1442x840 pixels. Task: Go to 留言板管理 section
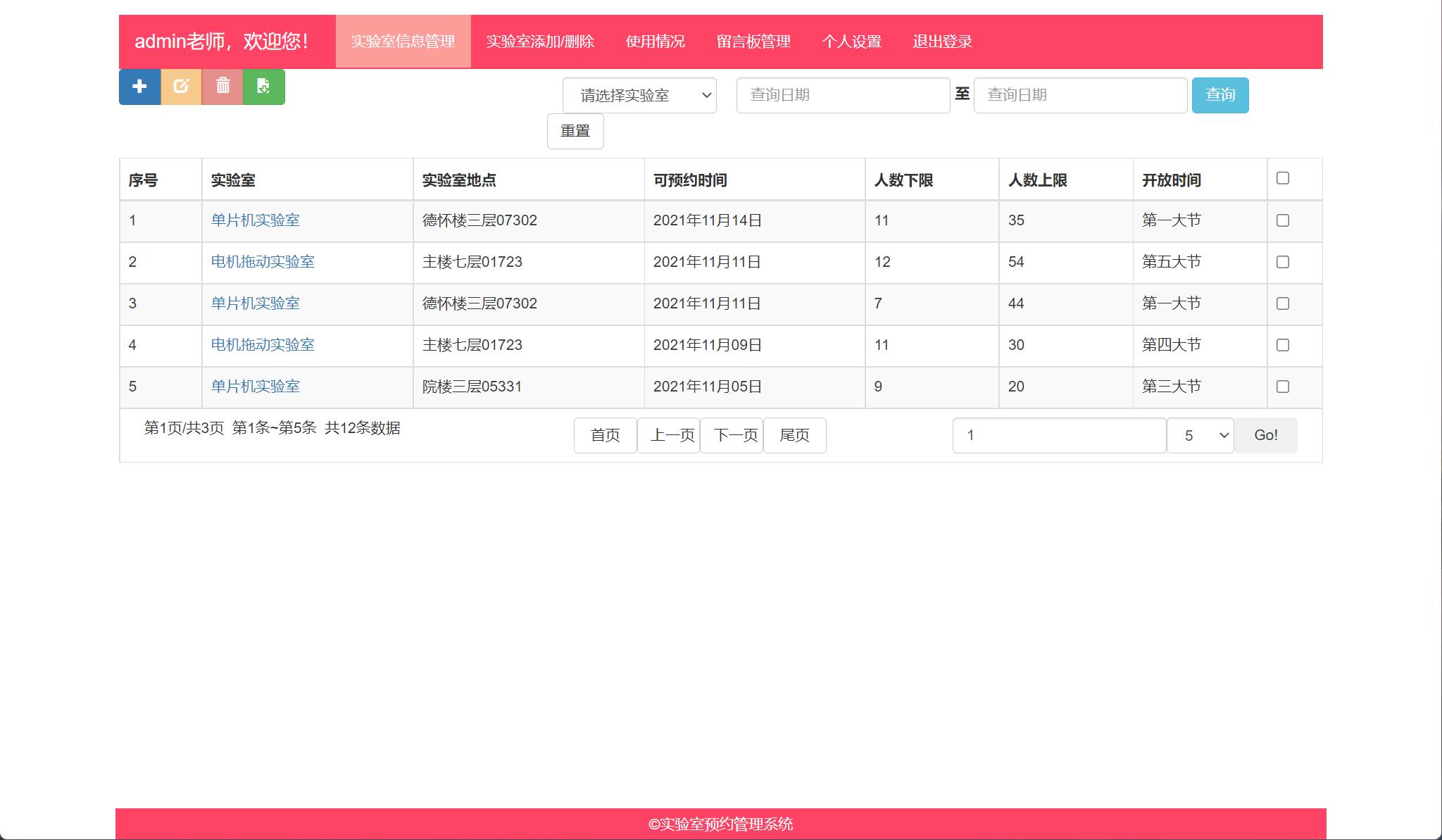754,42
